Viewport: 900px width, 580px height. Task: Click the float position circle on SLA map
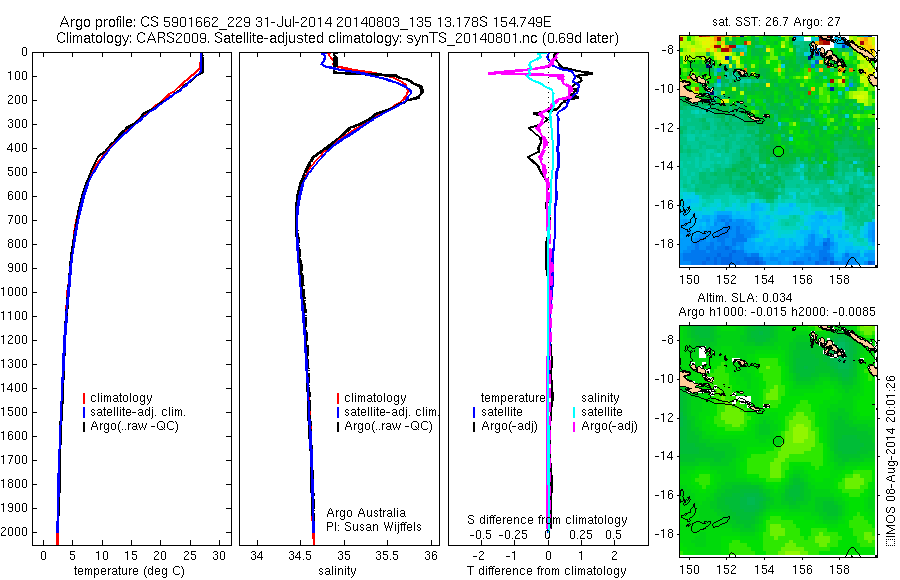tap(778, 442)
